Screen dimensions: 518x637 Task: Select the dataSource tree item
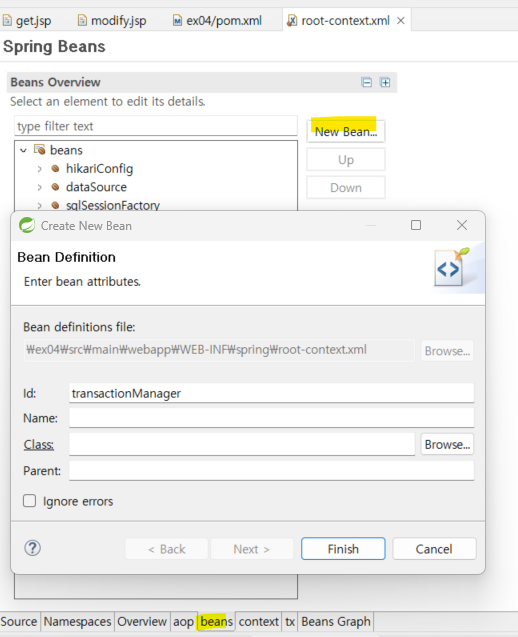[96, 187]
